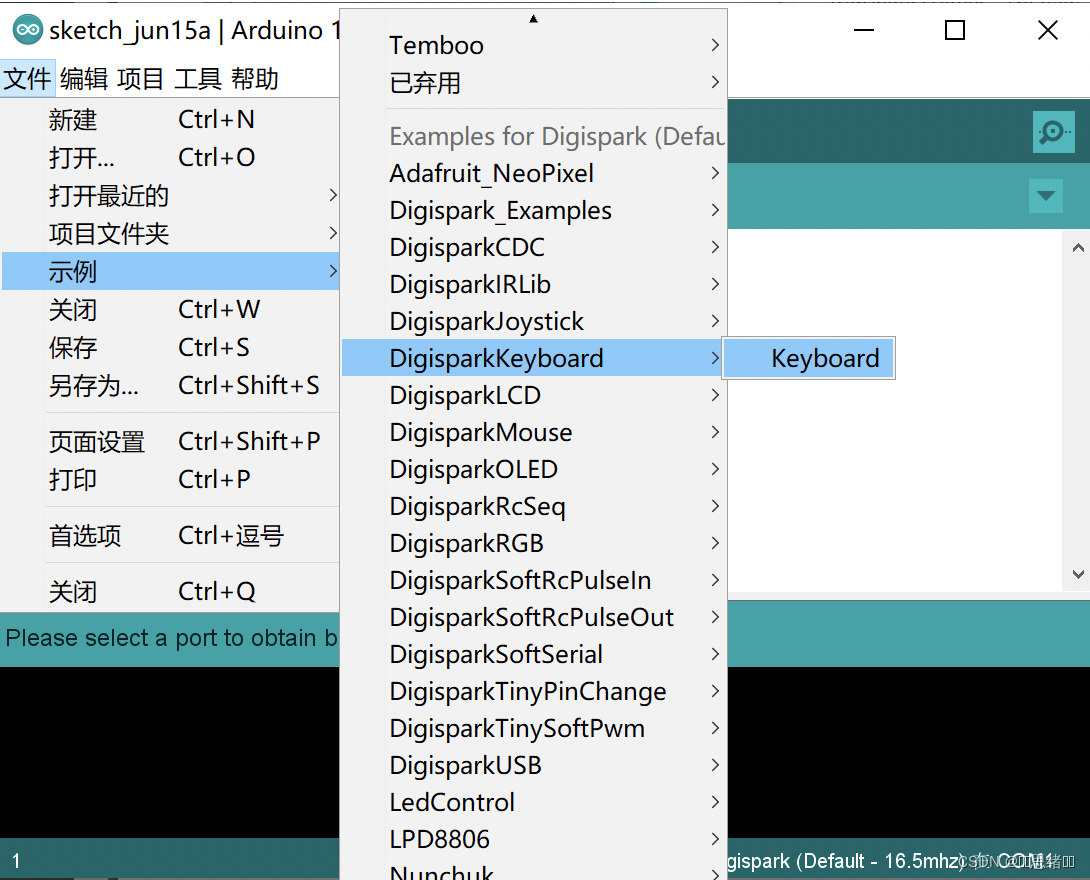Click the line number 1 in status bar
Image resolution: width=1090 pixels, height=880 pixels.
[x=16, y=861]
